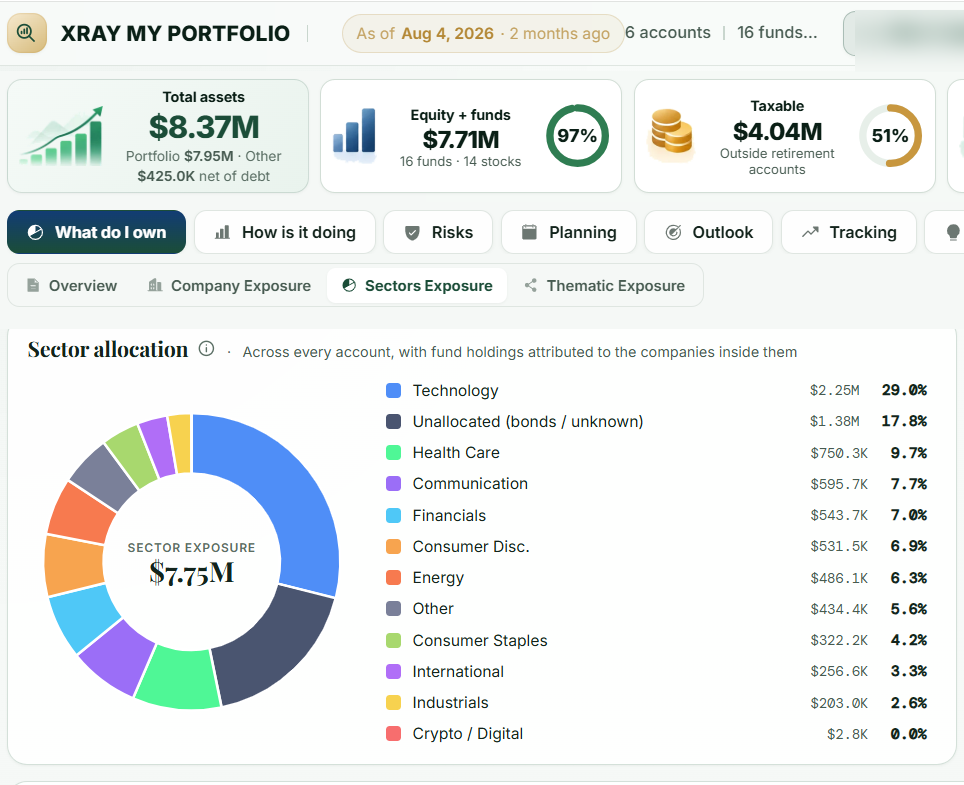Click the Financials legend label
The width and height of the screenshot is (964, 785).
coord(449,515)
